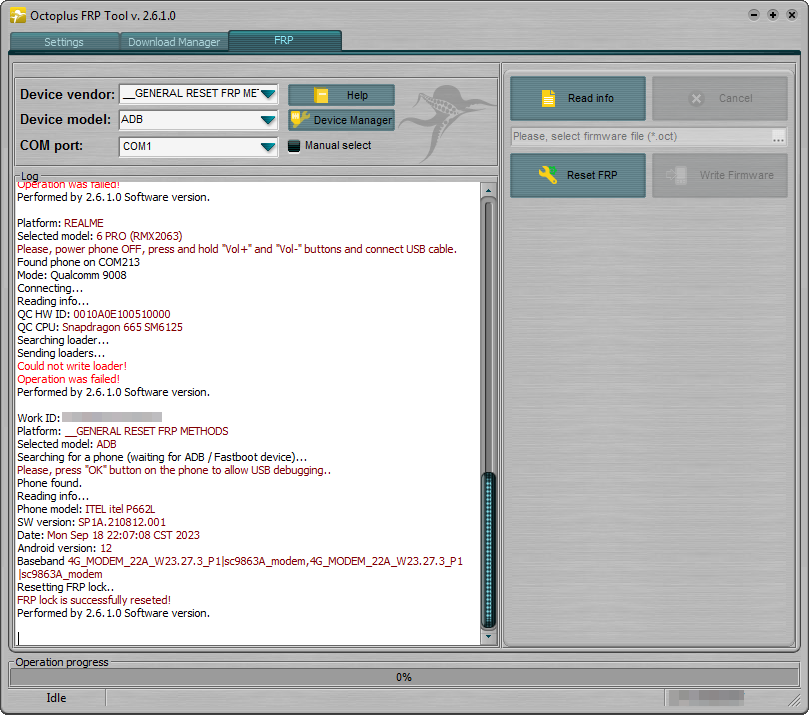Select the FRP tab
Screen dimensions: 809x715
(x=284, y=40)
